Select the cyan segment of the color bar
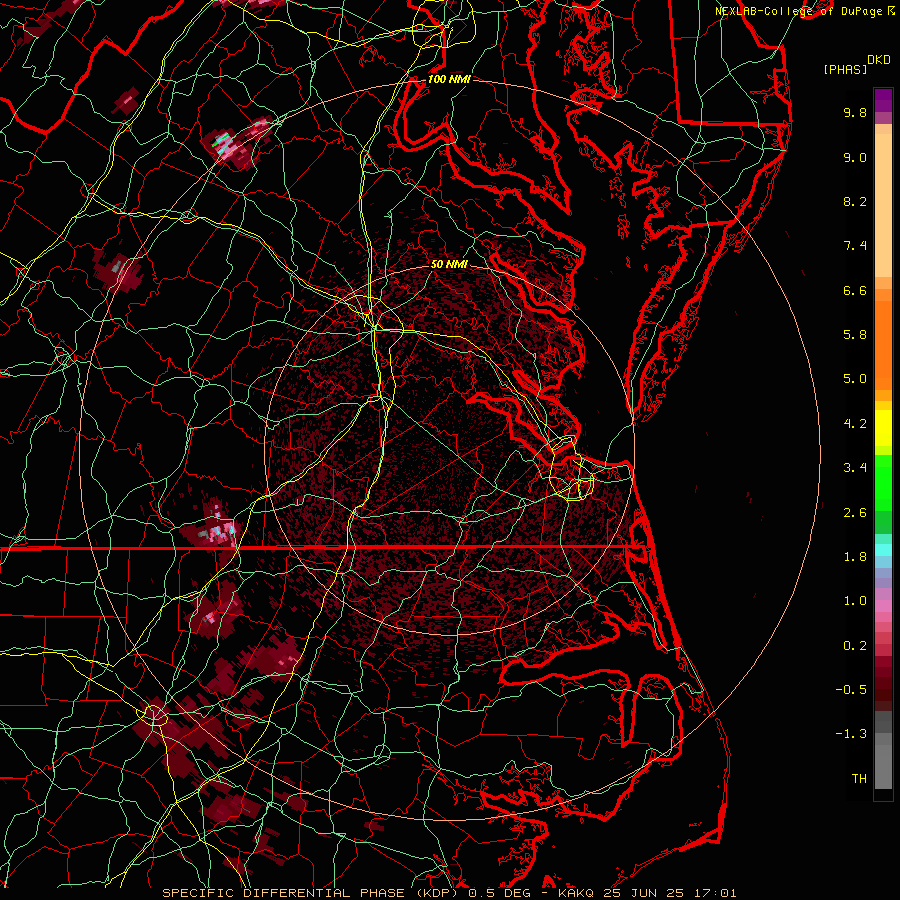This screenshot has width=900, height=900. click(x=883, y=550)
